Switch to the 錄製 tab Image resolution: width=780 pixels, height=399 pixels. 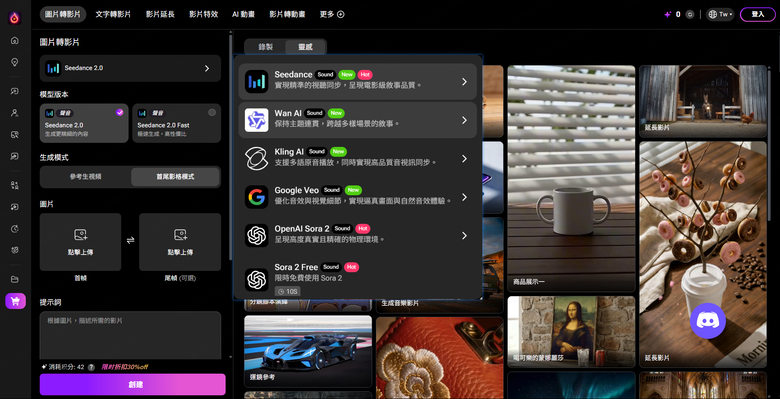pos(266,47)
